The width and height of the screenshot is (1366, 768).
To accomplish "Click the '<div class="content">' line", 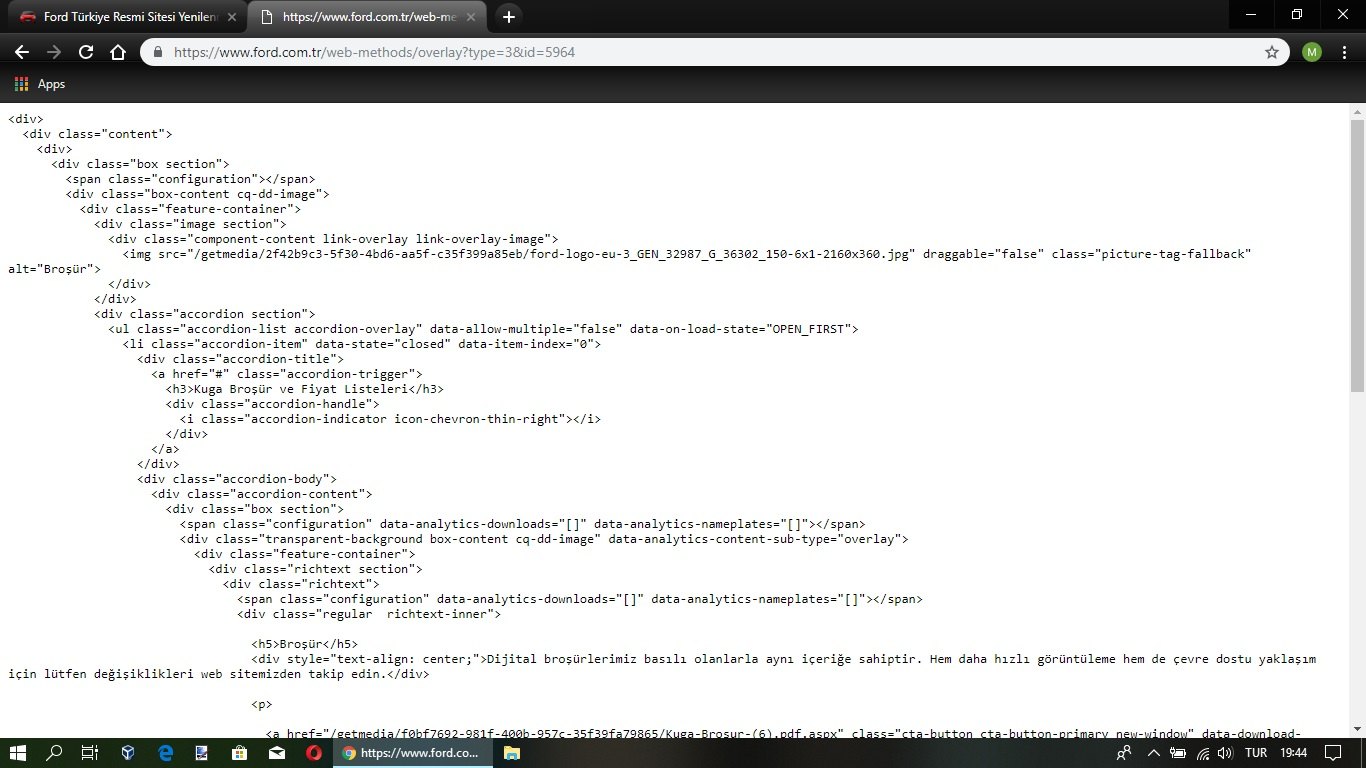I will (98, 134).
